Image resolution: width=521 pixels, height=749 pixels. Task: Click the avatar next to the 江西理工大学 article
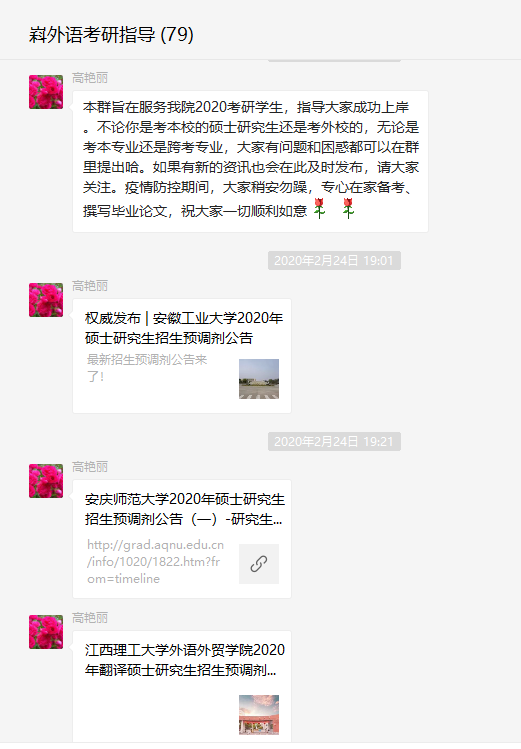tap(46, 632)
